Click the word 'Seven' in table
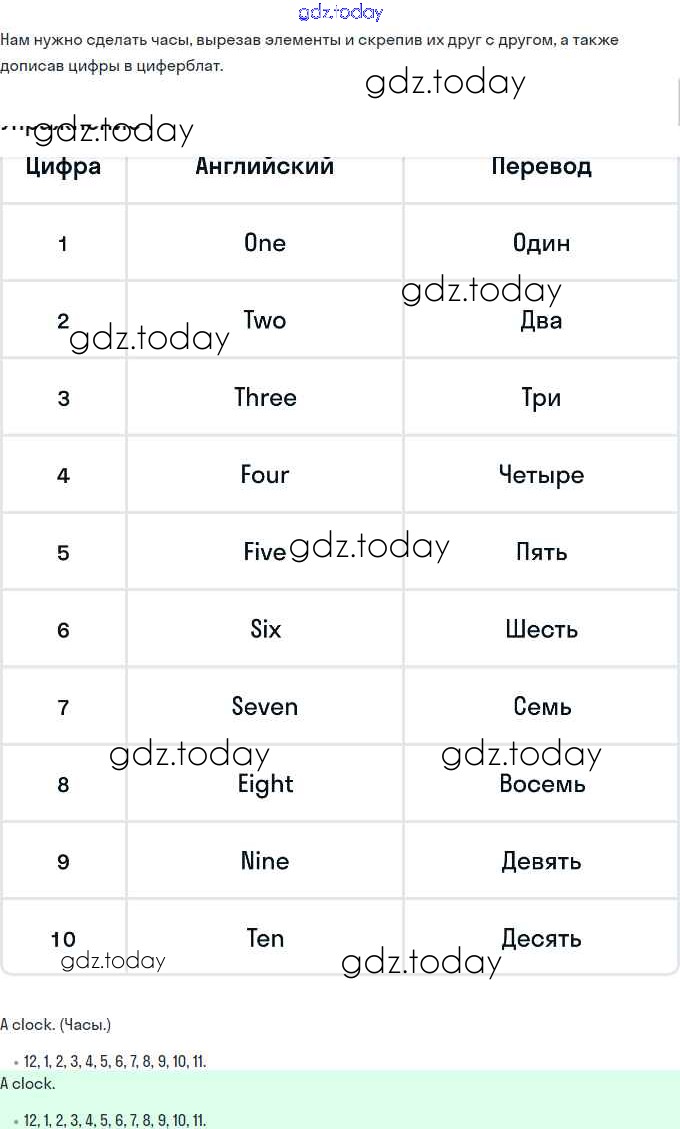 (x=265, y=707)
